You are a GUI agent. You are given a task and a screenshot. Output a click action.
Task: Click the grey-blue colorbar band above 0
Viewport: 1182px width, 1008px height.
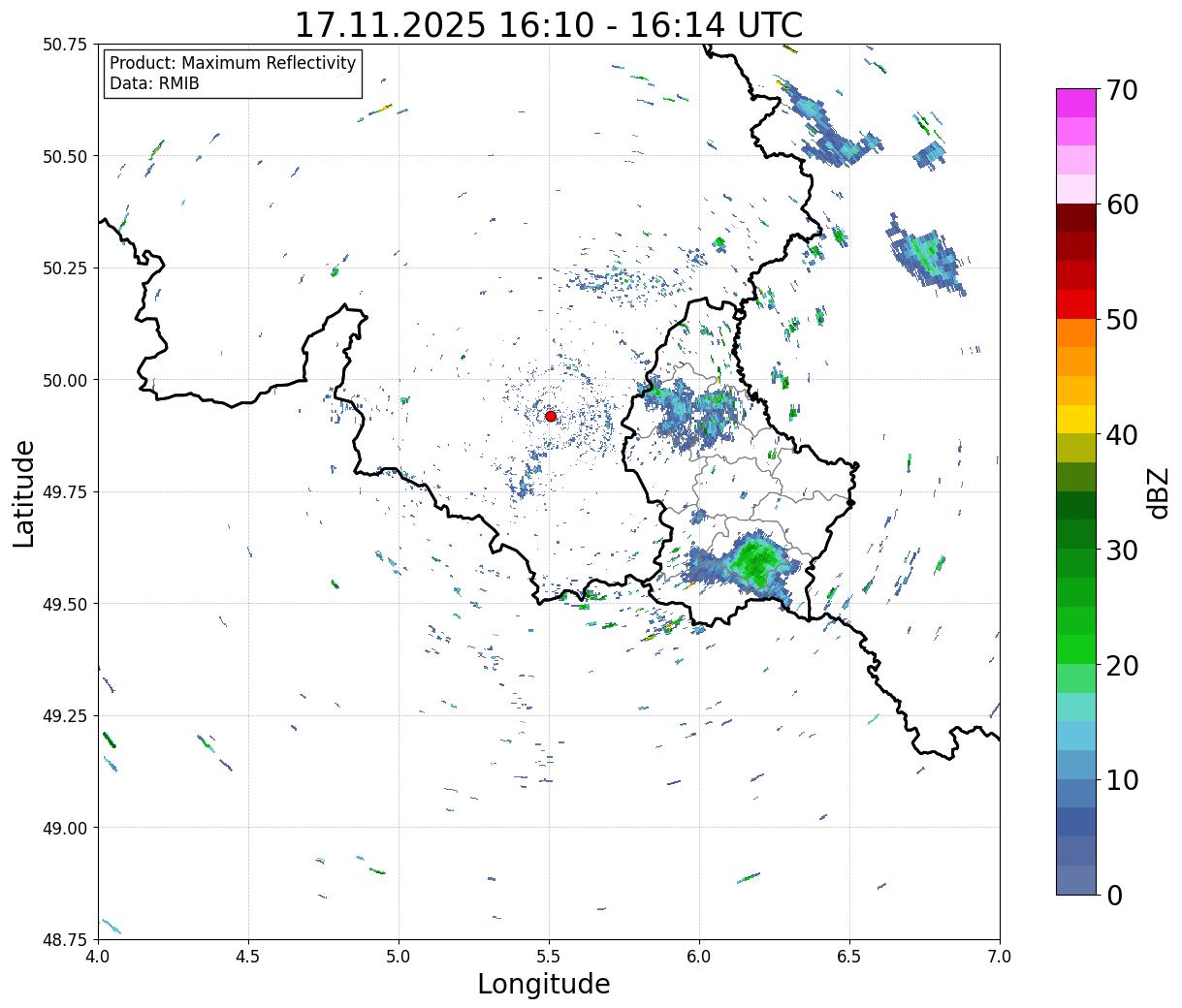(1076, 879)
